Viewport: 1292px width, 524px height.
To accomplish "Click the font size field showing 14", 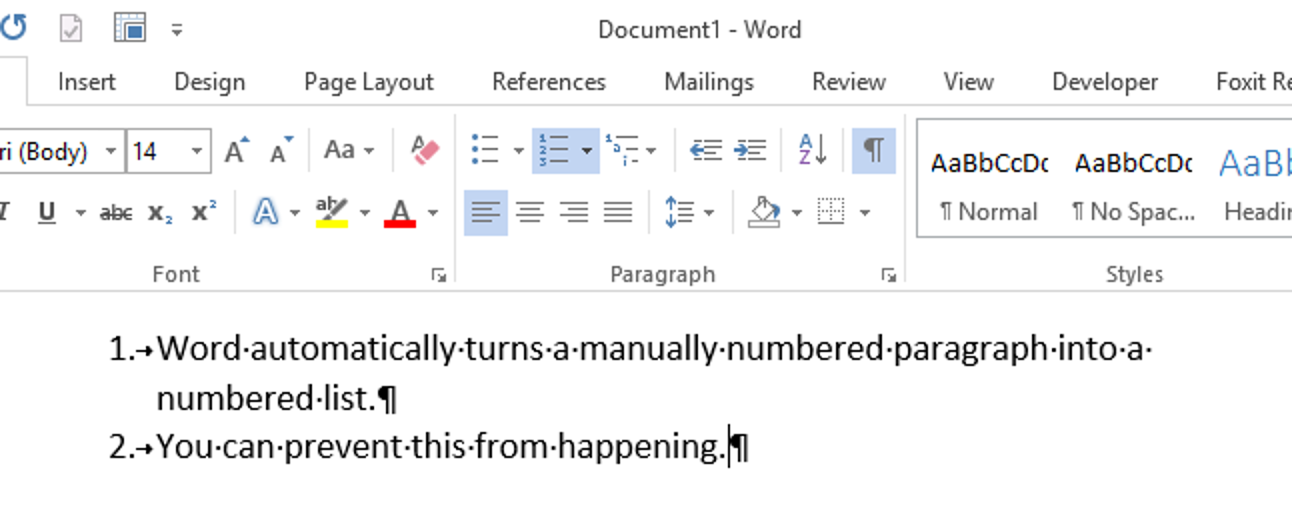I will click(x=157, y=152).
